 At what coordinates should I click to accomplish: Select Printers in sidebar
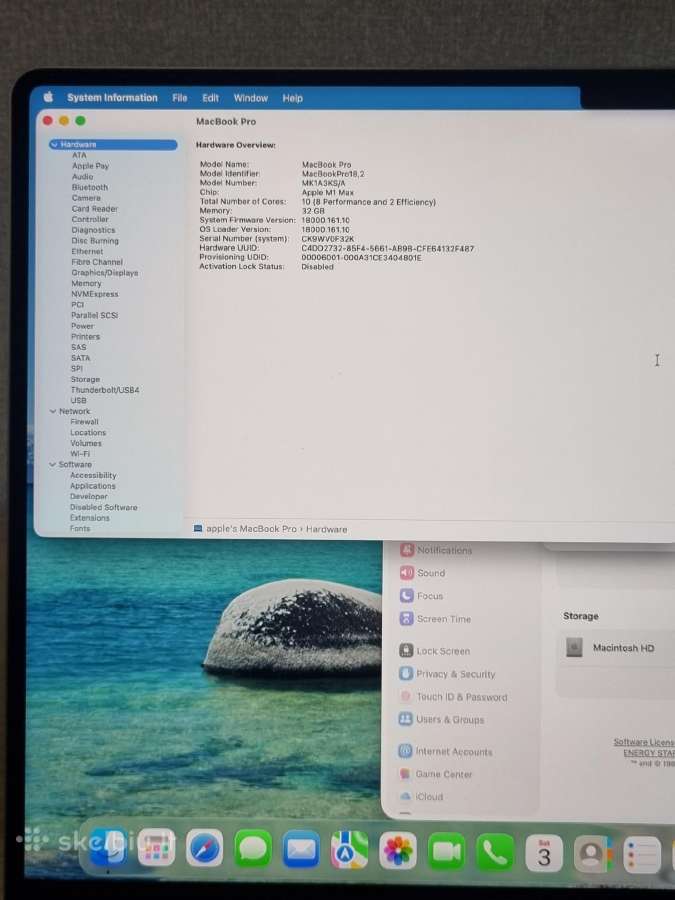click(85, 337)
